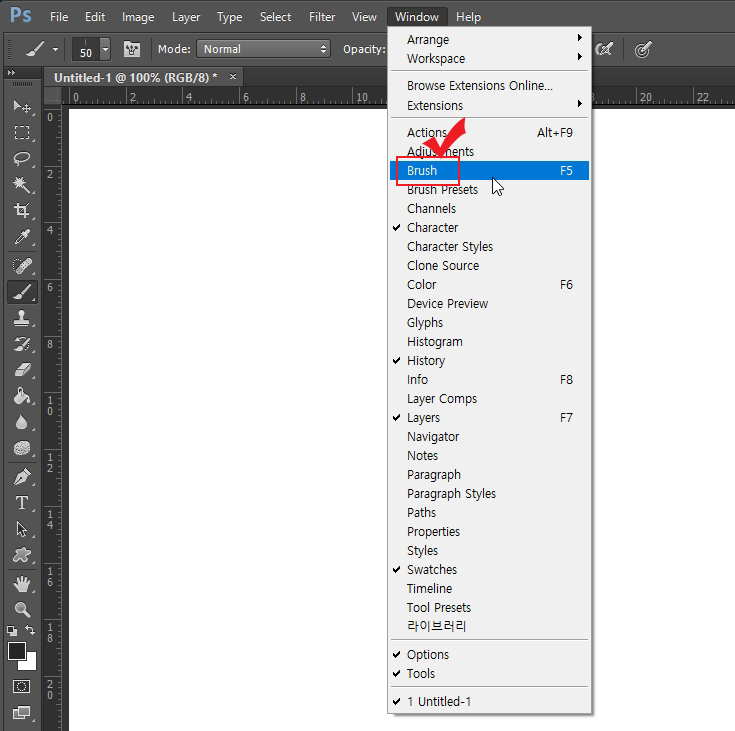Screen dimensions: 735x731
Task: Change screen mode icon
Action: coord(22,713)
